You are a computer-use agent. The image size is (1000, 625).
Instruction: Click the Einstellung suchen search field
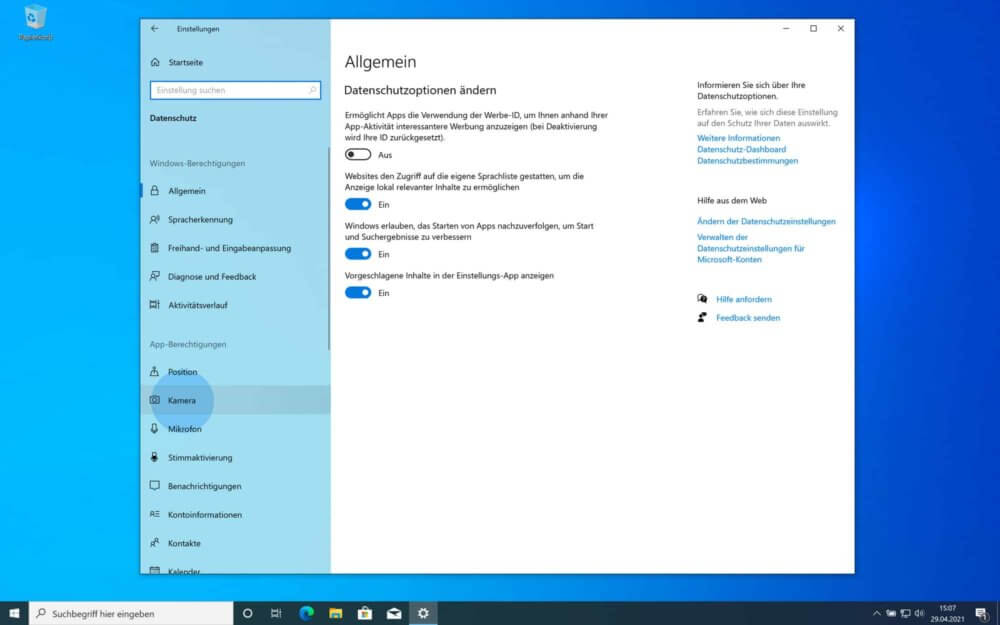(x=235, y=90)
